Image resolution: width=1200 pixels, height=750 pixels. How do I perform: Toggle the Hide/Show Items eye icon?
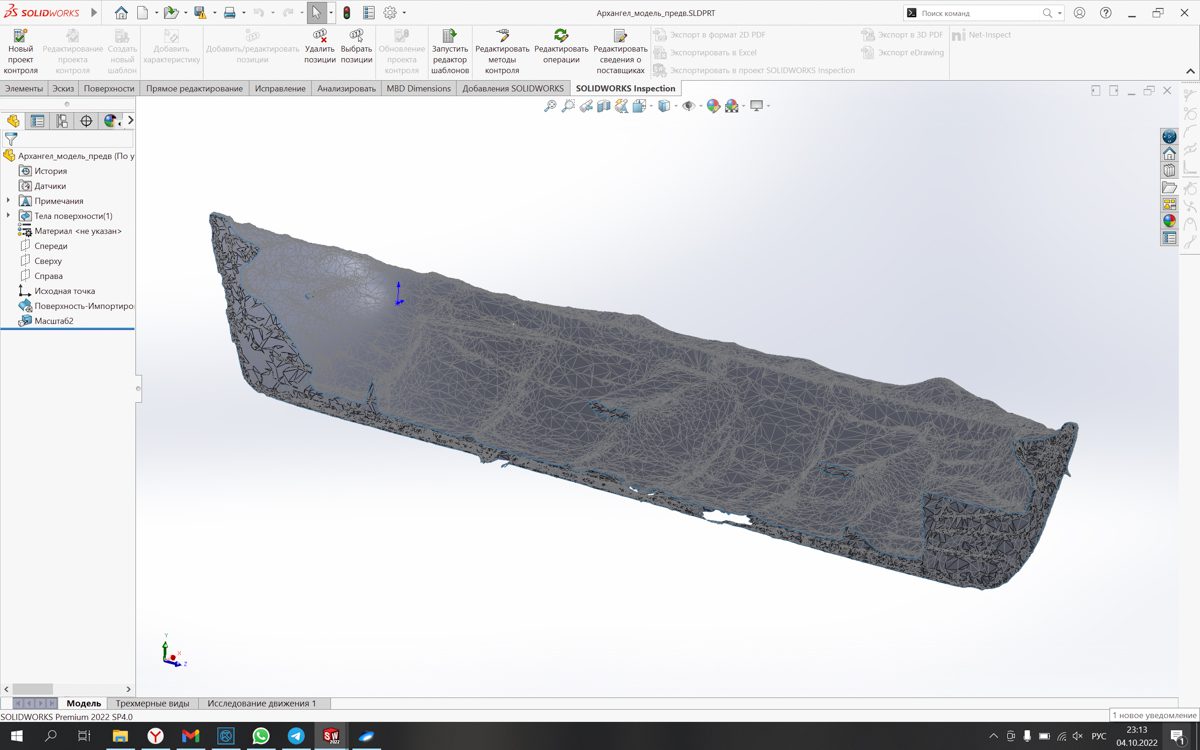point(687,106)
